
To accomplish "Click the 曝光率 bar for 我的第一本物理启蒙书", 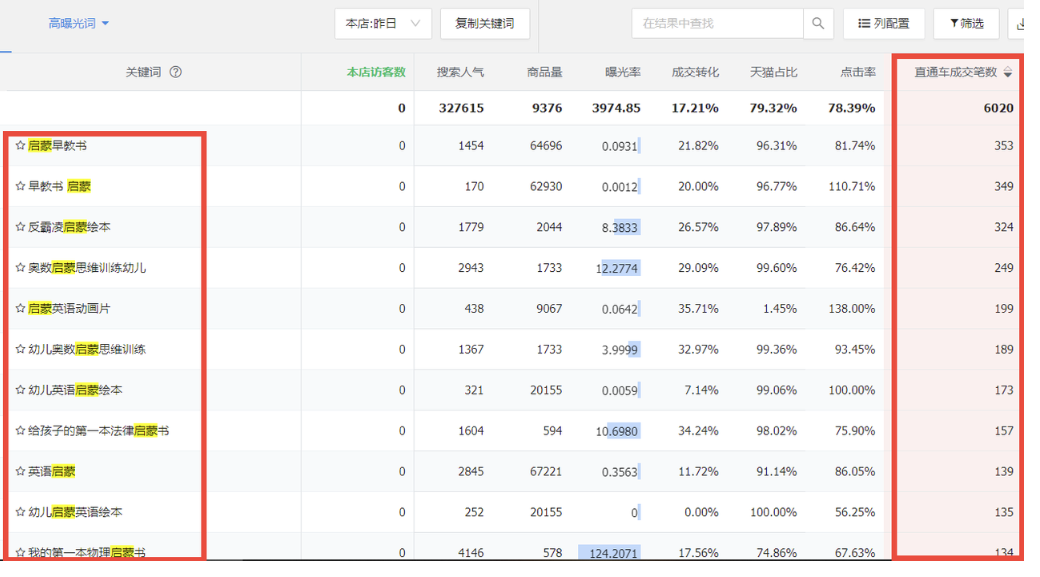I will (609, 553).
